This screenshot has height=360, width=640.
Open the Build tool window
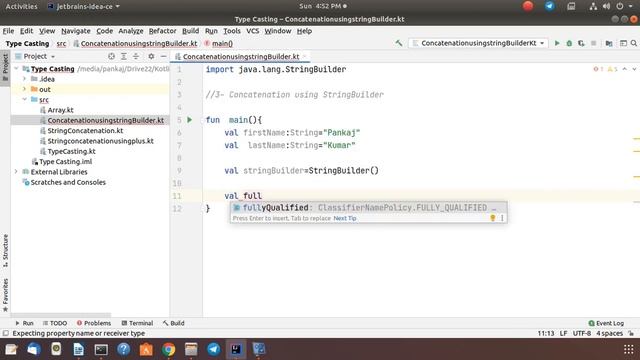point(173,323)
